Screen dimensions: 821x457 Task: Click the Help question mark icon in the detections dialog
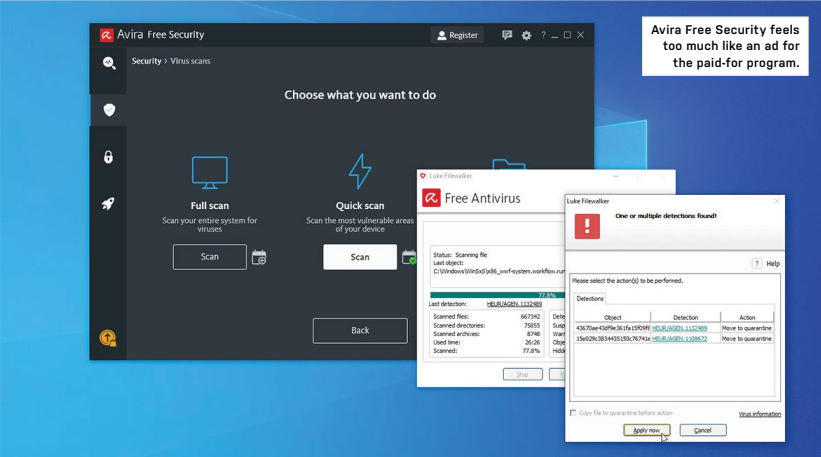coord(757,263)
